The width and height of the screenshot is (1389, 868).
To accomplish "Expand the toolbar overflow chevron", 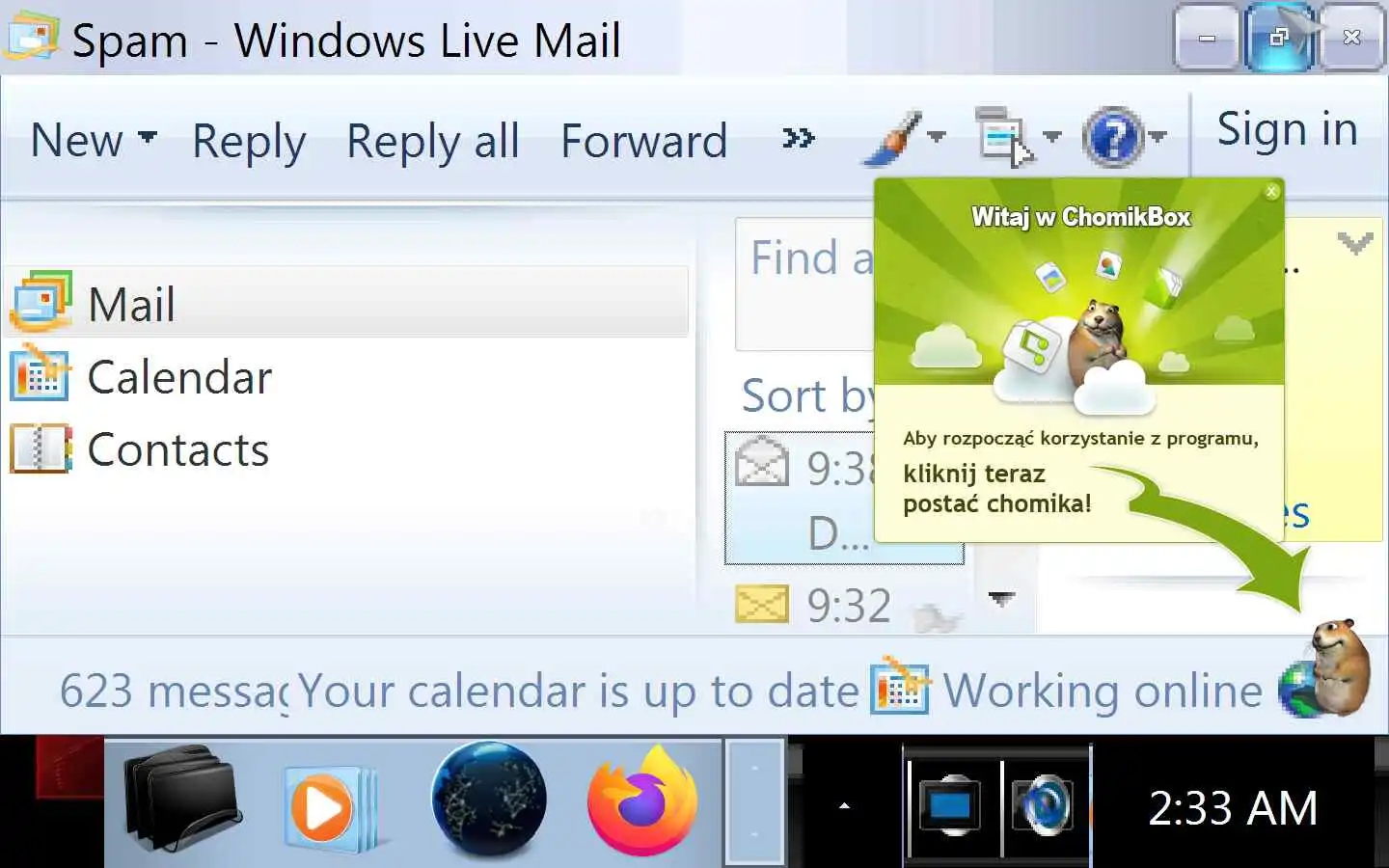I will coord(798,138).
